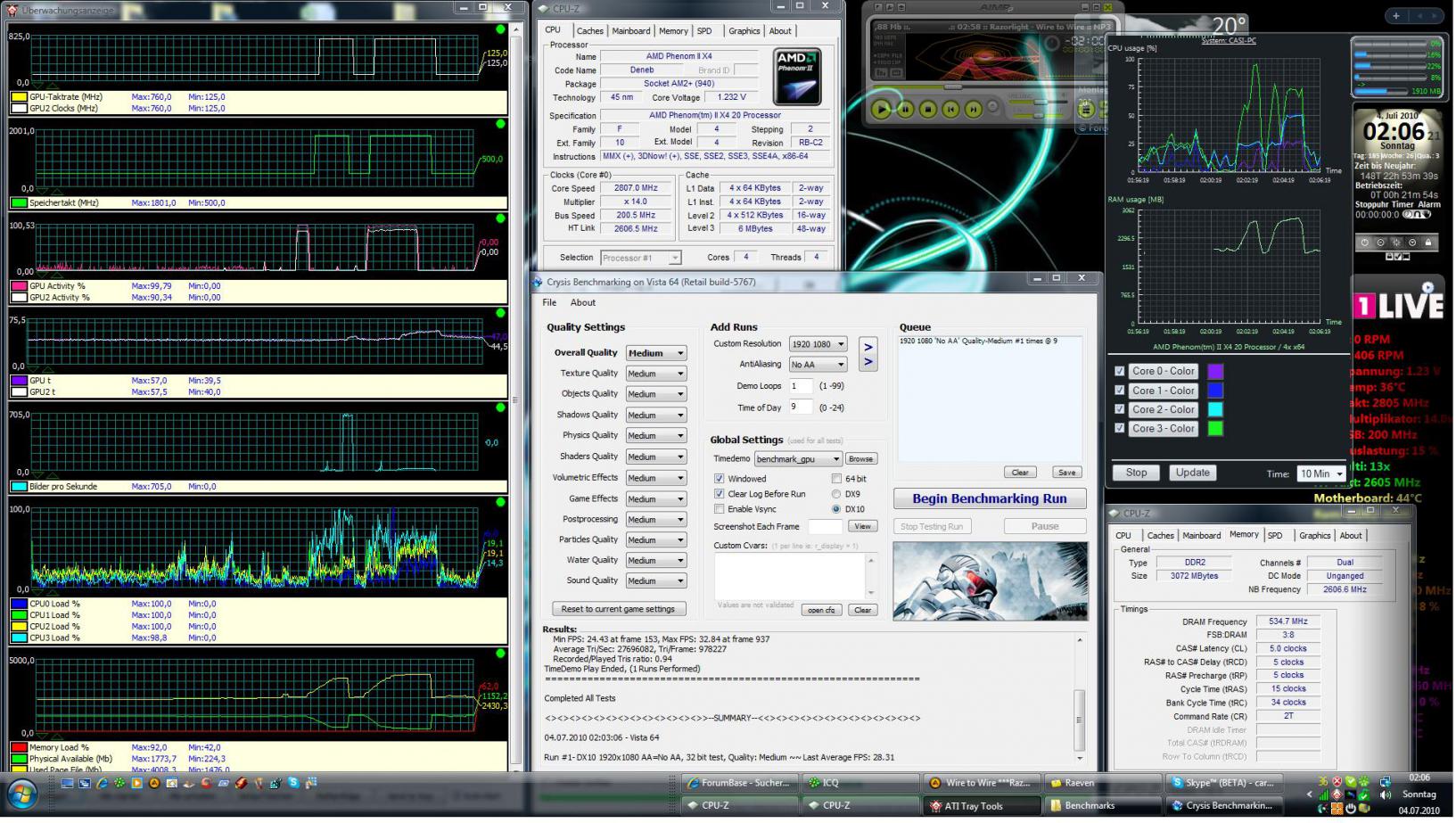Click the green status dot of GPU-Taktrate graph
Image resolution: width=1456 pixels, height=823 pixels.
[500, 29]
